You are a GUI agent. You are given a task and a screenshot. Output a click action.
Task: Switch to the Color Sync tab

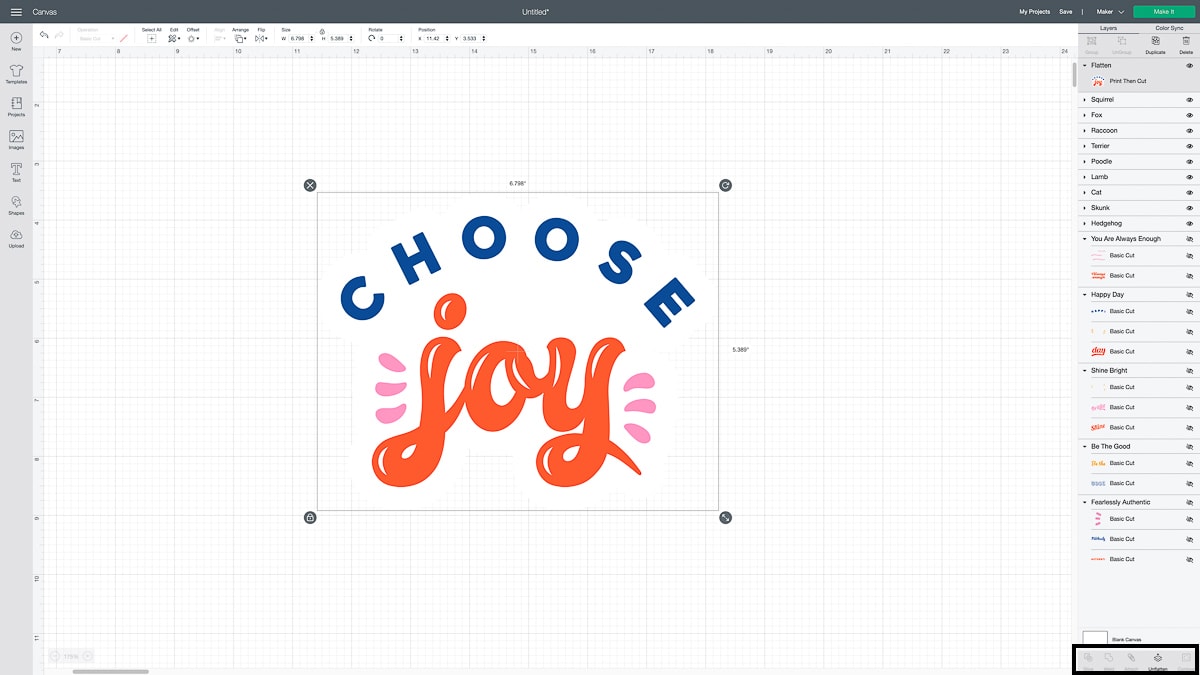point(1169,28)
